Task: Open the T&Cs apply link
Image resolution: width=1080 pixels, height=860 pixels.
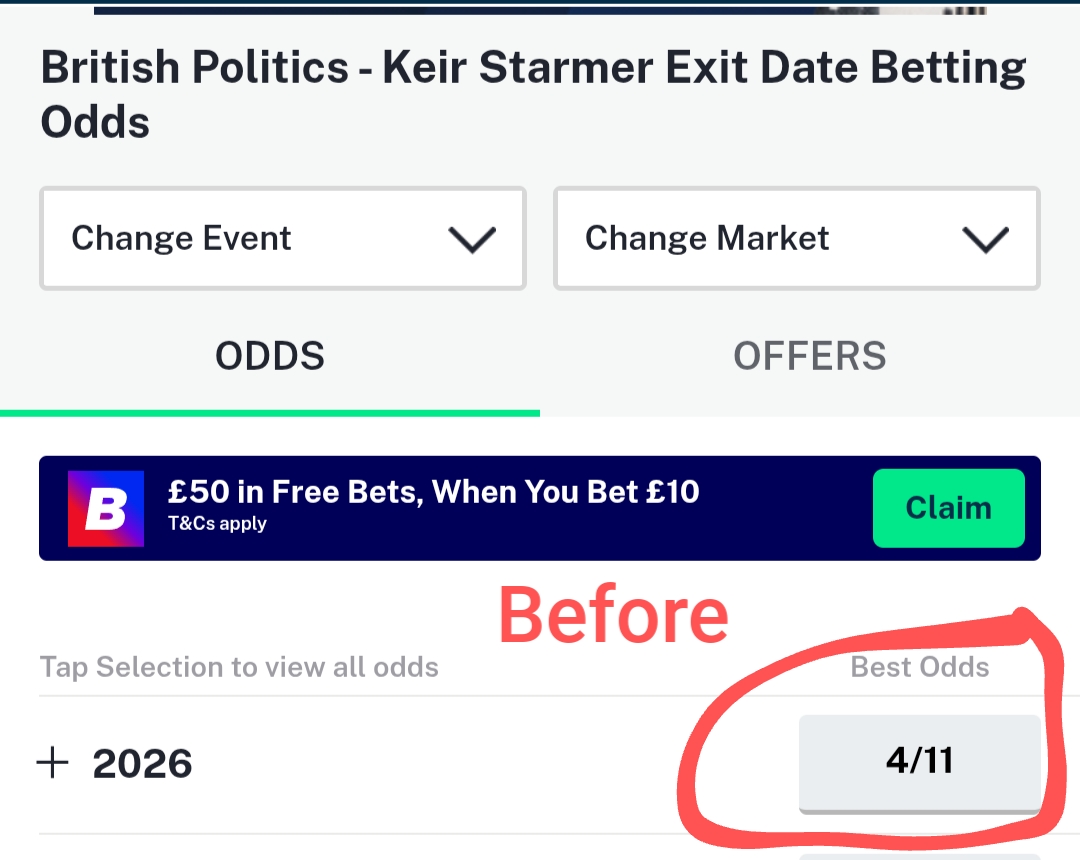Action: (x=217, y=524)
